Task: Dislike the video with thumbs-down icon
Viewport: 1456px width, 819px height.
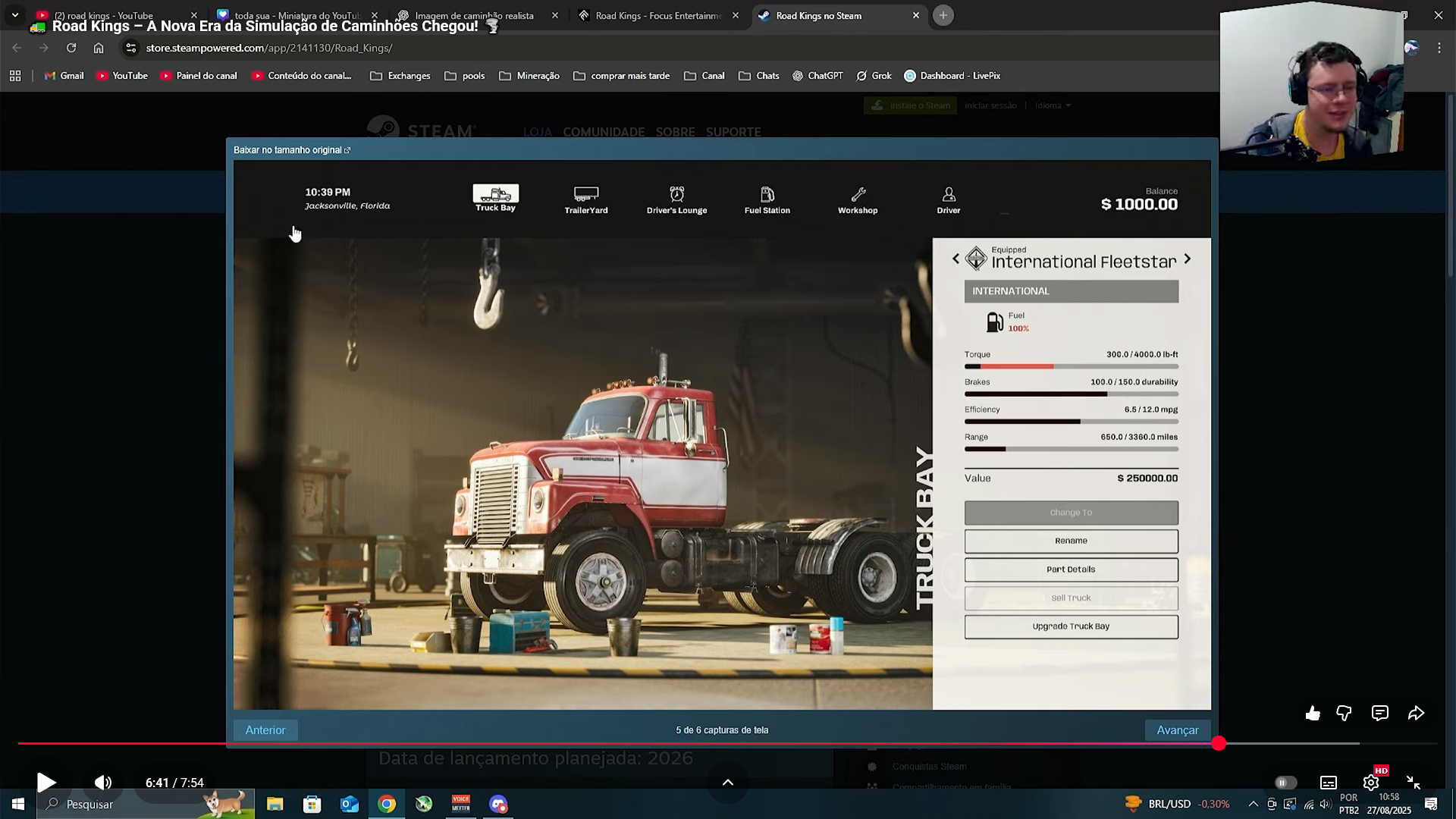Action: click(x=1344, y=713)
